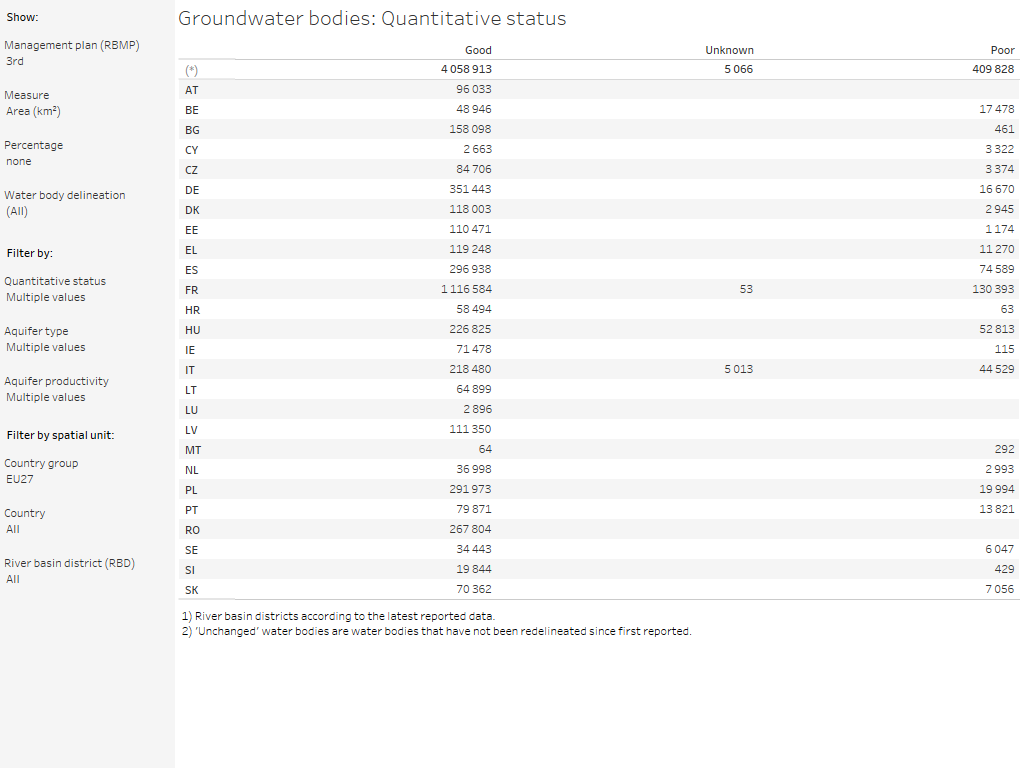Click Hungary's Poor value 52 813
This screenshot has height=768, width=1024.
(x=997, y=329)
